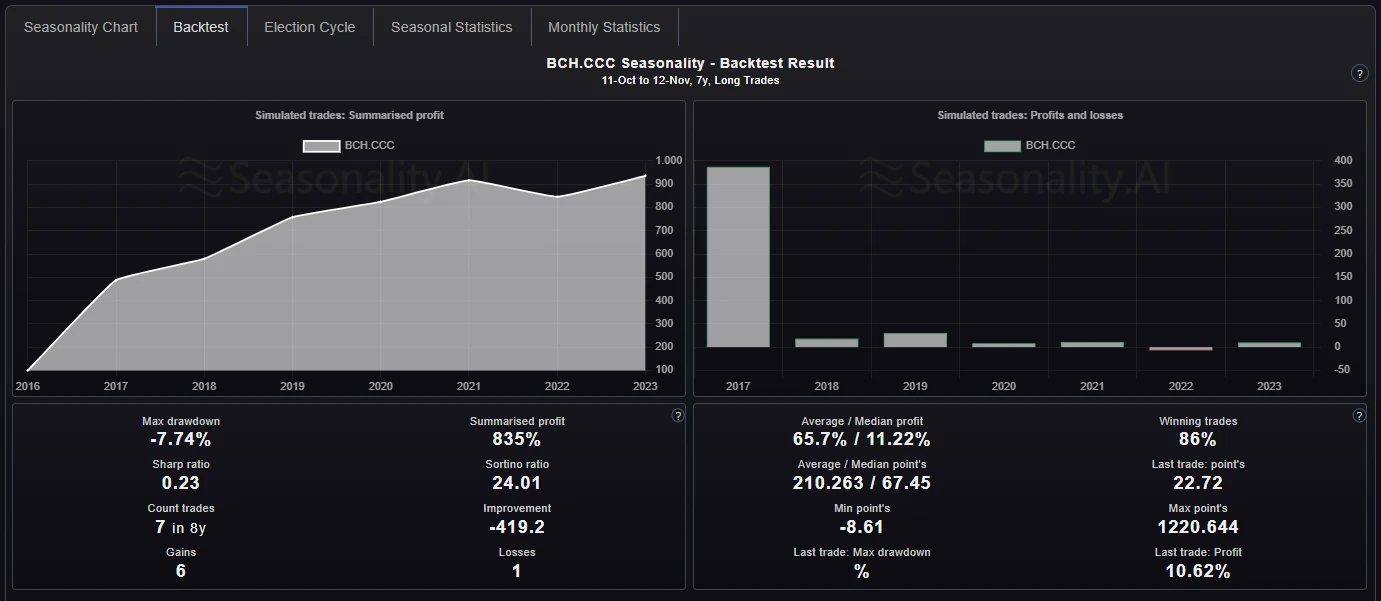Click the 2021 peak on the summarised profit curve

click(468, 180)
